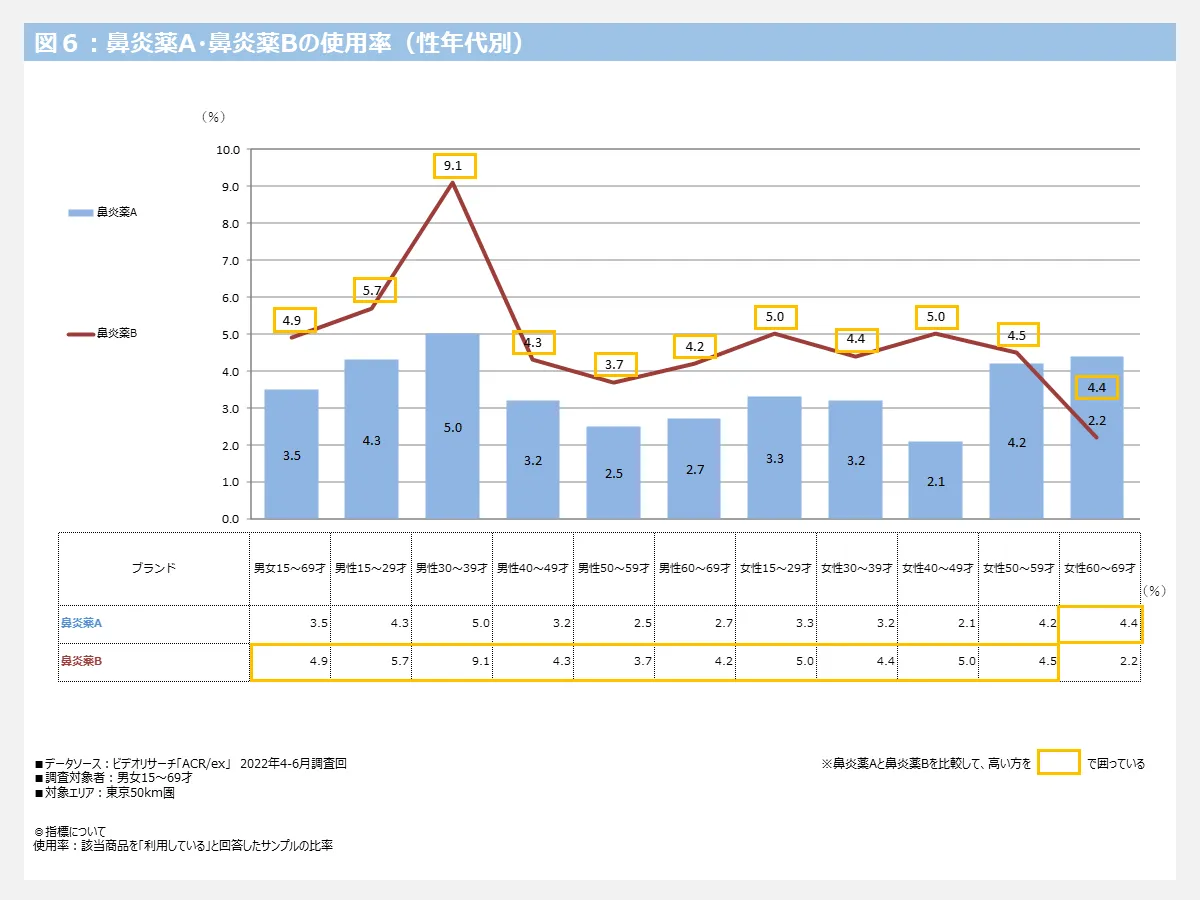Image resolution: width=1200 pixels, height=900 pixels.
Task: Click the blue 鼻炎薬A table row header
Action: [154, 623]
